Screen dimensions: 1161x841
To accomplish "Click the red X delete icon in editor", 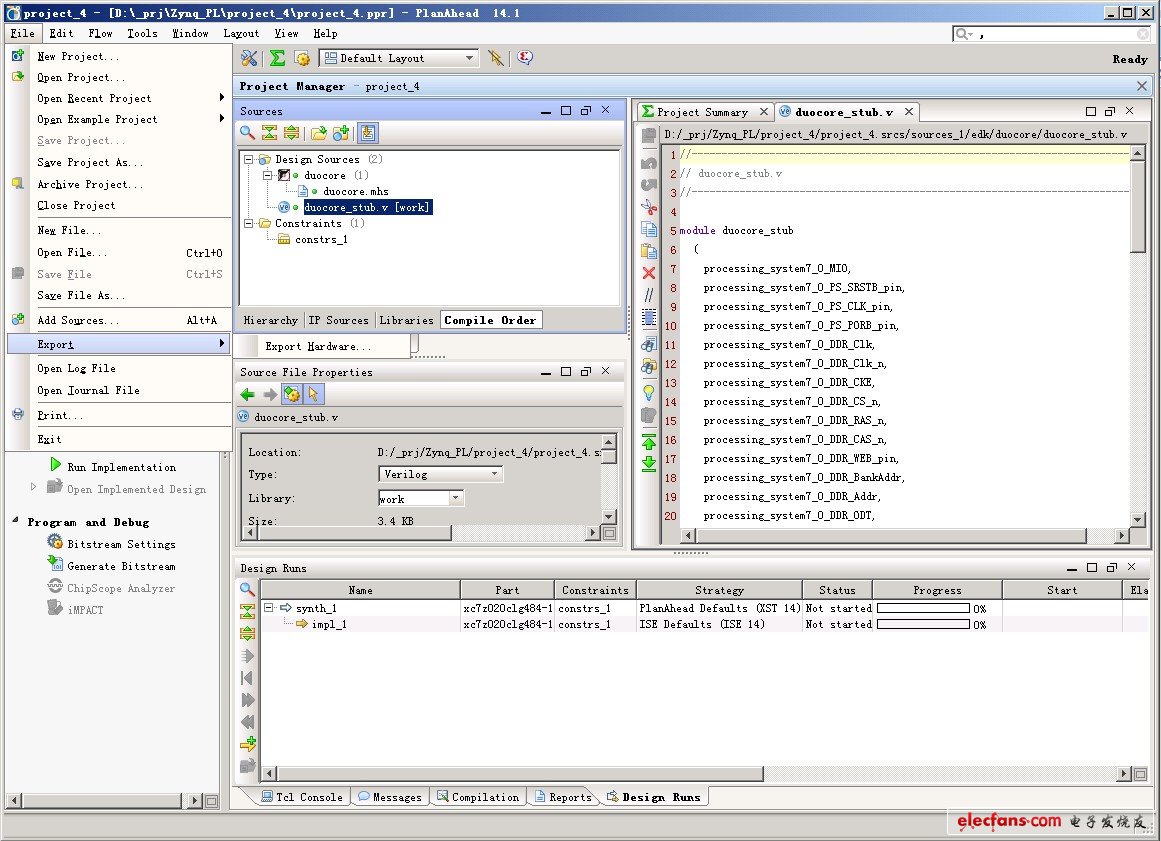I will 649,273.
